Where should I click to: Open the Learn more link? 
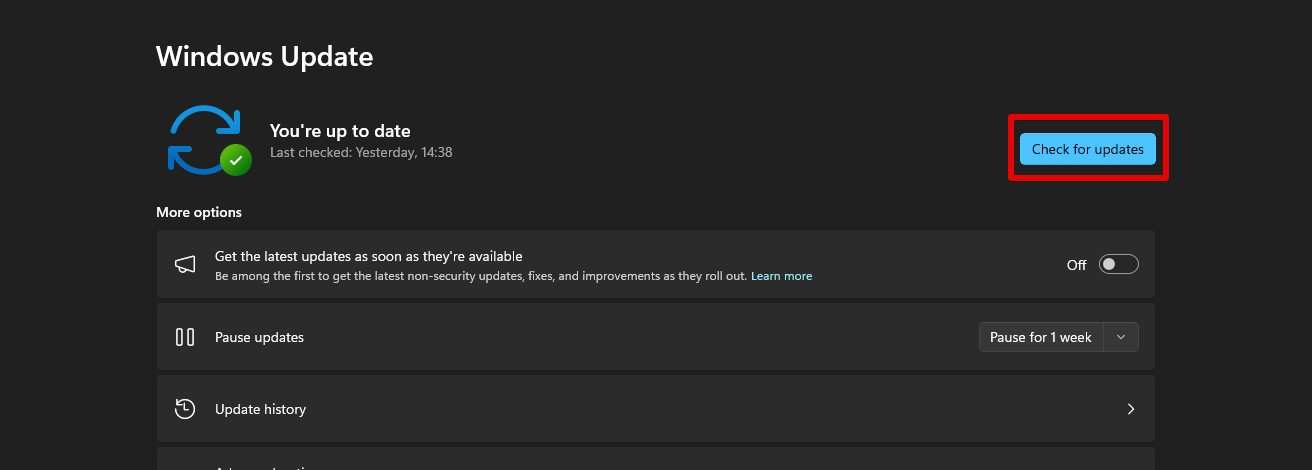781,276
